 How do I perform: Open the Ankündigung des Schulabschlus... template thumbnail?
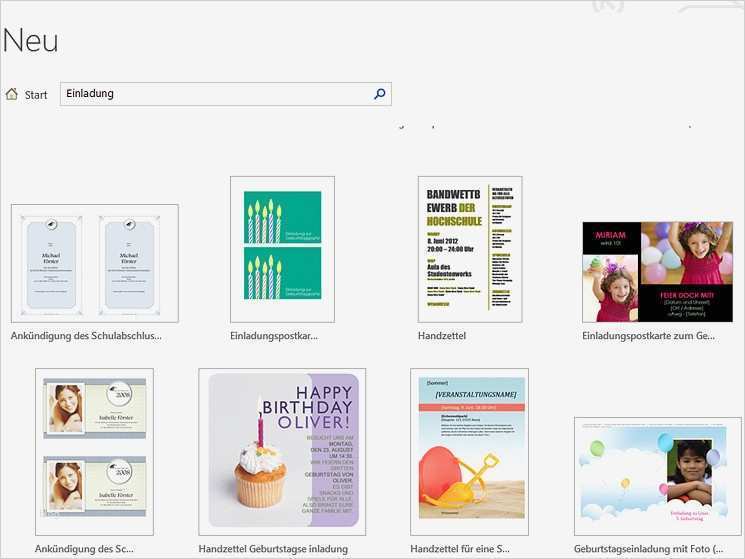click(x=95, y=264)
